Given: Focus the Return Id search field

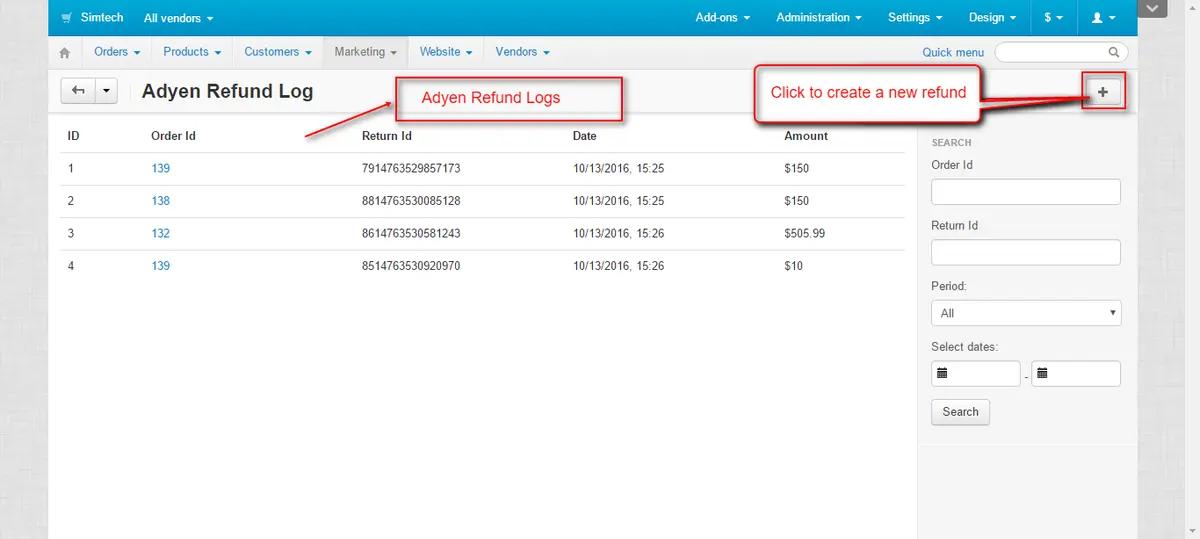Looking at the screenshot, I should [x=1025, y=252].
